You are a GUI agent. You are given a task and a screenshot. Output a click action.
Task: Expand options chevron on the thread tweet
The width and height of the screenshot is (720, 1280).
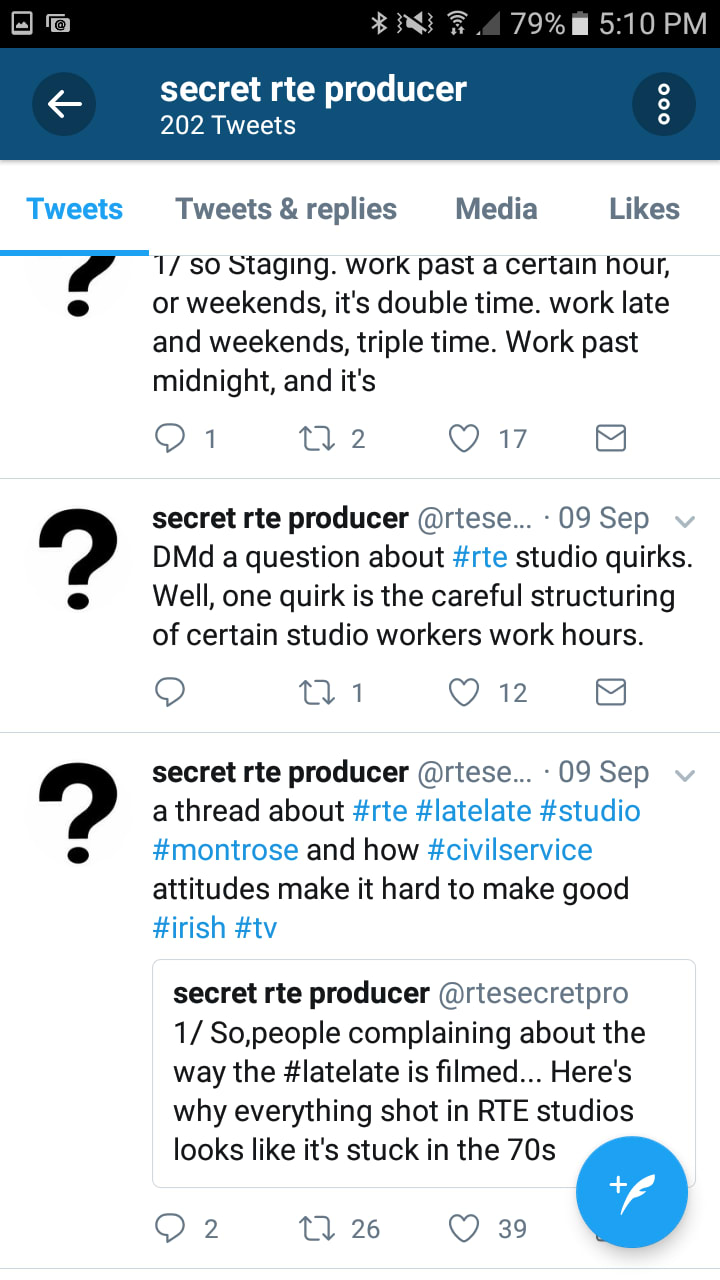[685, 775]
